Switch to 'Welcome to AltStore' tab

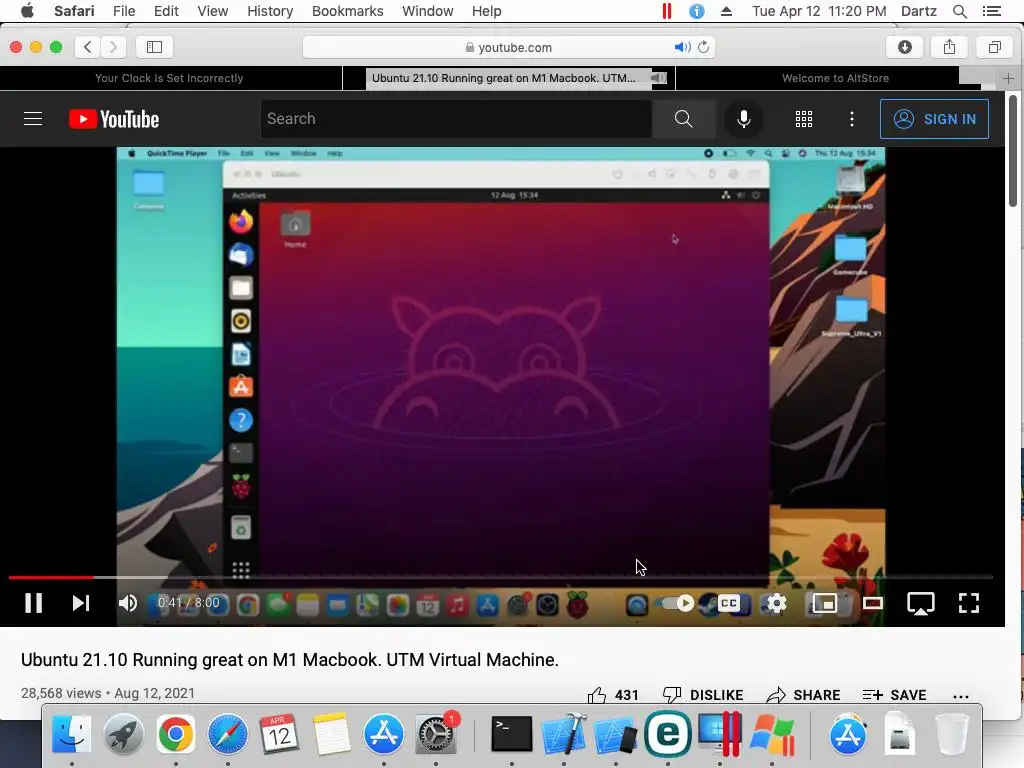point(835,78)
